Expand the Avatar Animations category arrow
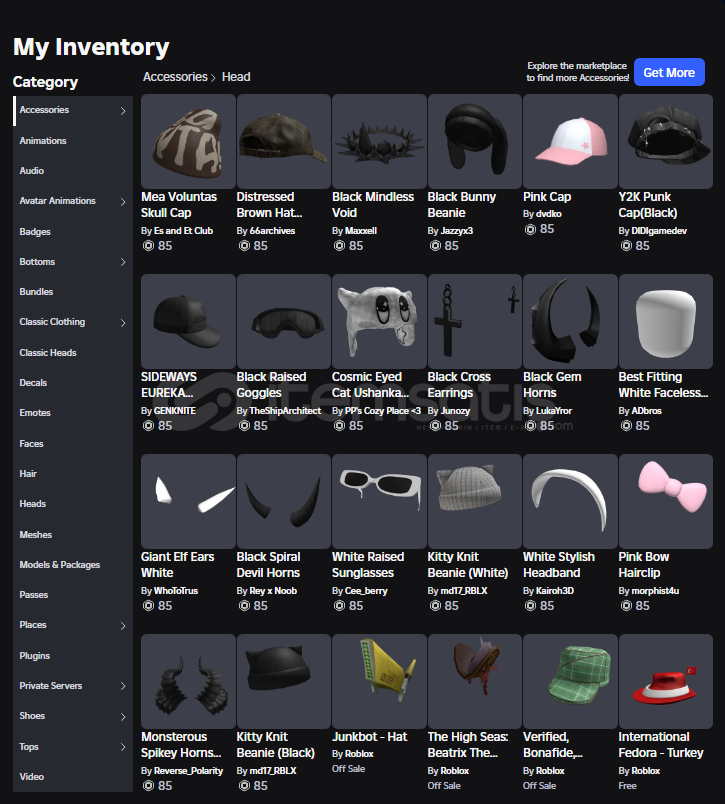The width and height of the screenshot is (725, 804). click(123, 202)
